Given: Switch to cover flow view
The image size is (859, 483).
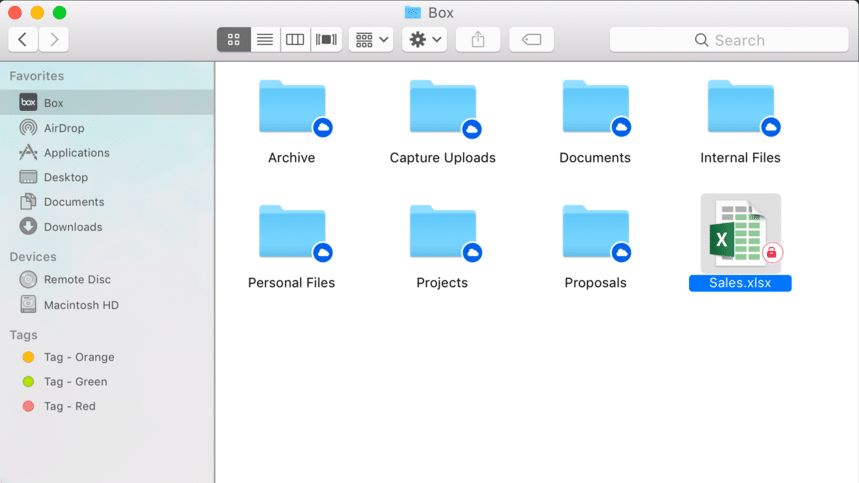Looking at the screenshot, I should point(326,39).
